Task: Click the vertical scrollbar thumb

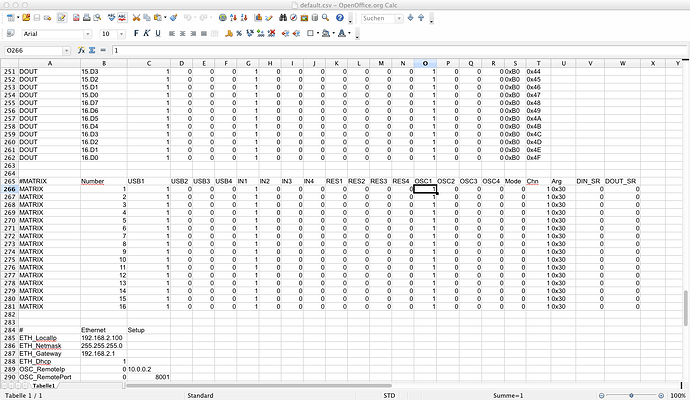Action: pyautogui.click(x=686, y=308)
